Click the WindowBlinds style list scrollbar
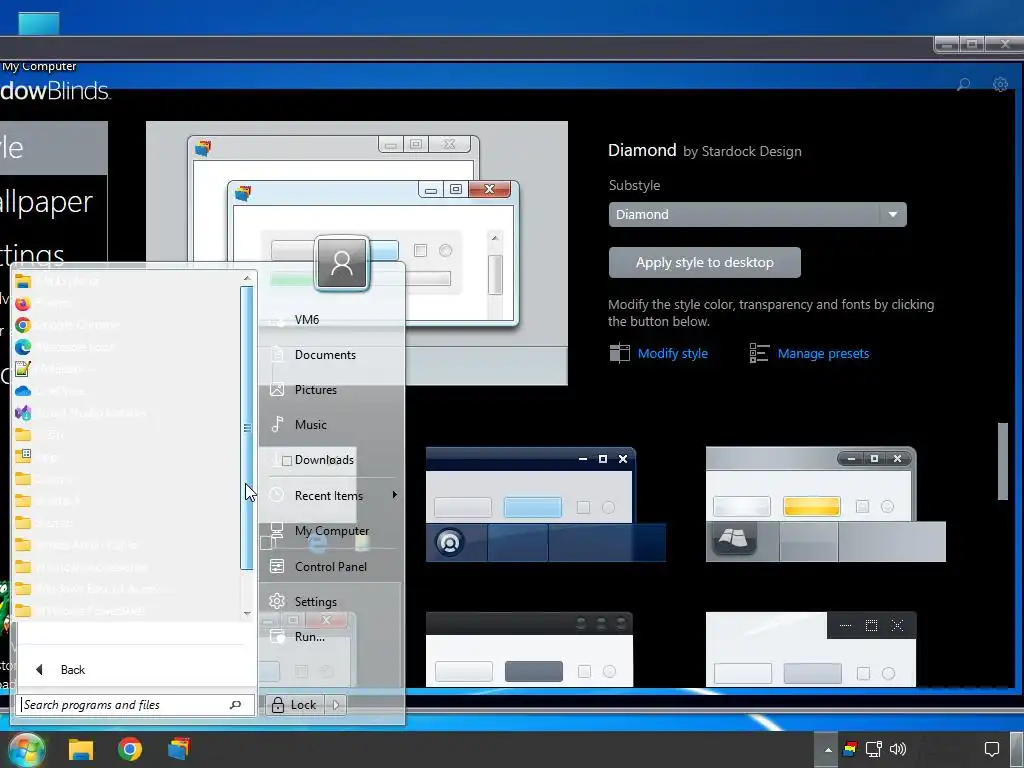The image size is (1024, 768). point(1003,462)
